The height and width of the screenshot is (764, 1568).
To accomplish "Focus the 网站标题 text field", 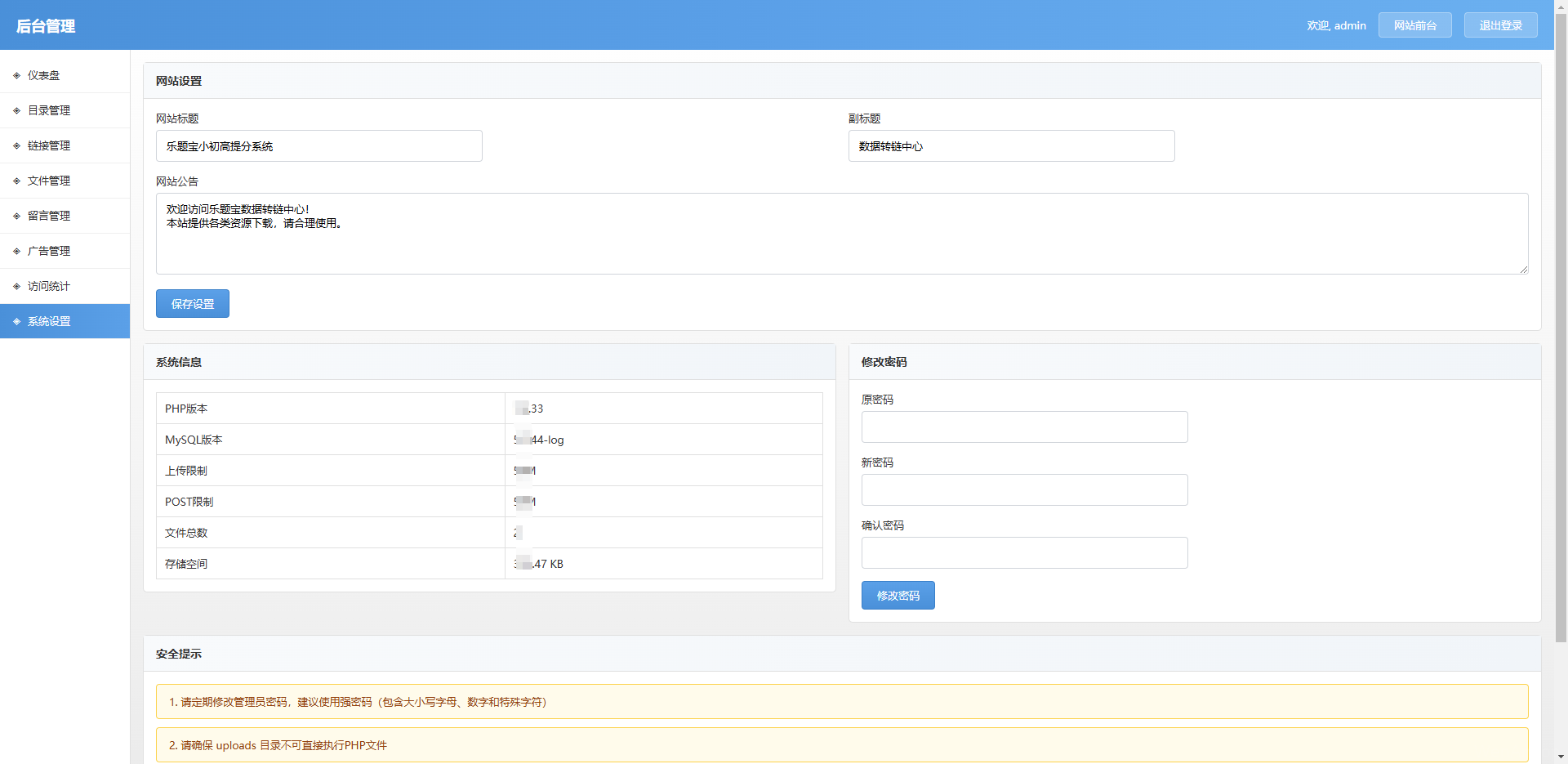I will pos(318,146).
